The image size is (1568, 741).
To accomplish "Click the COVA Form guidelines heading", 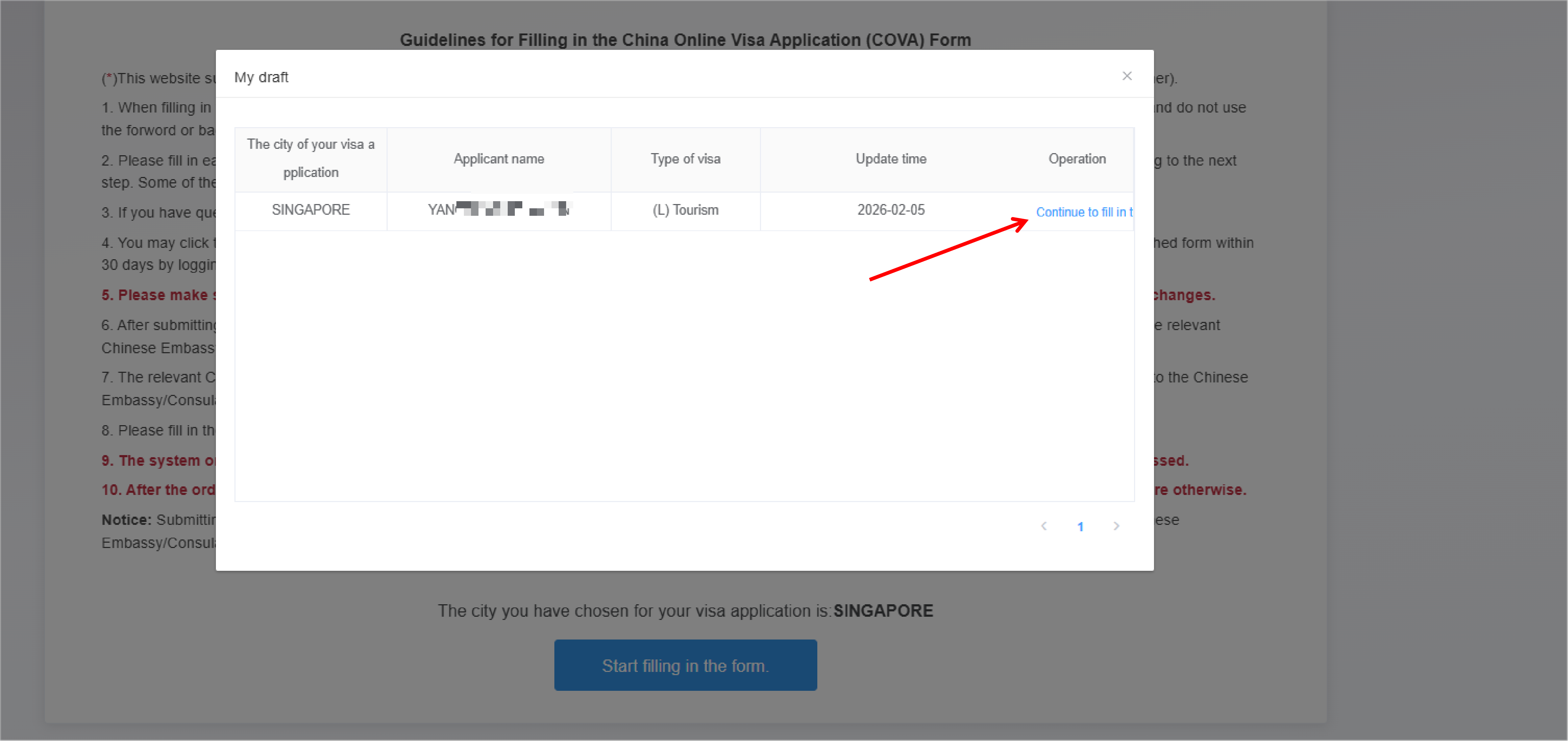I will [685, 40].
